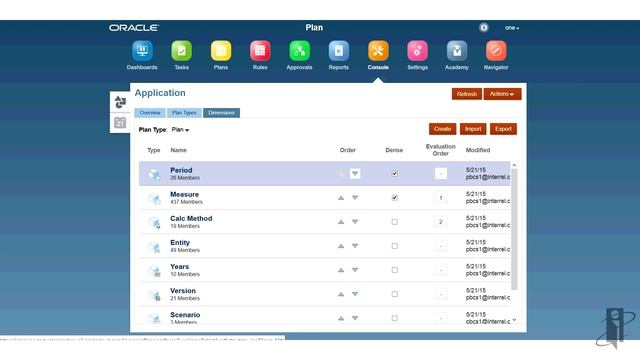Click the Entity dimension type icon

point(154,247)
